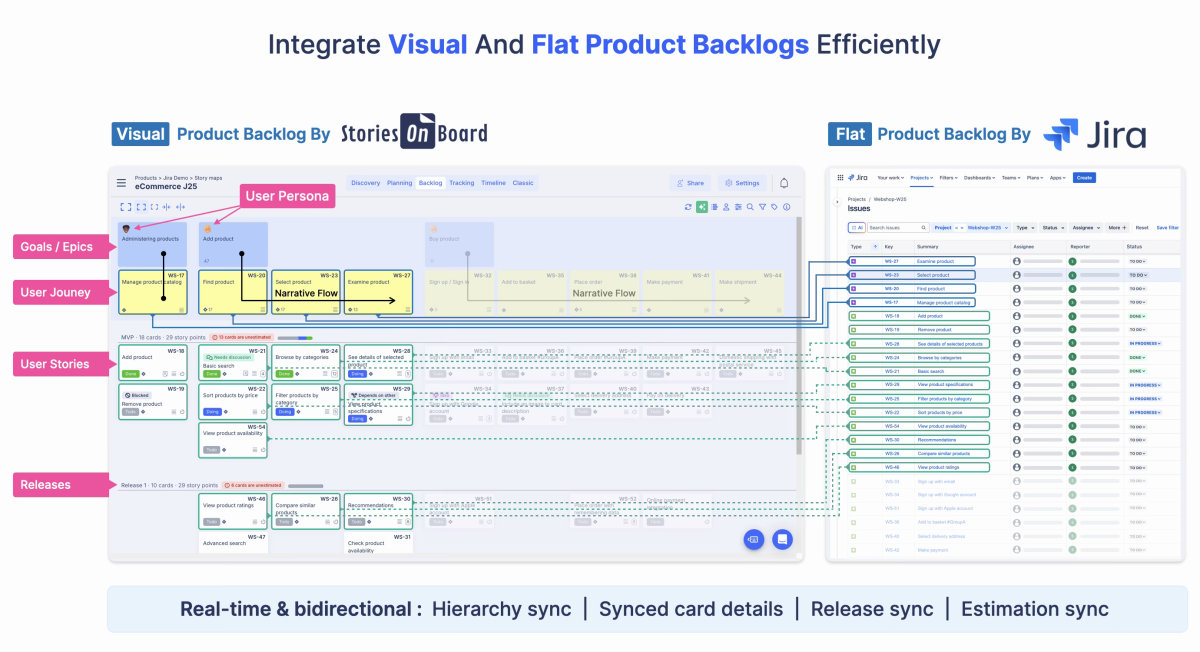
Task: Click the persona avatar on Add product goal card
Action: (x=207, y=229)
